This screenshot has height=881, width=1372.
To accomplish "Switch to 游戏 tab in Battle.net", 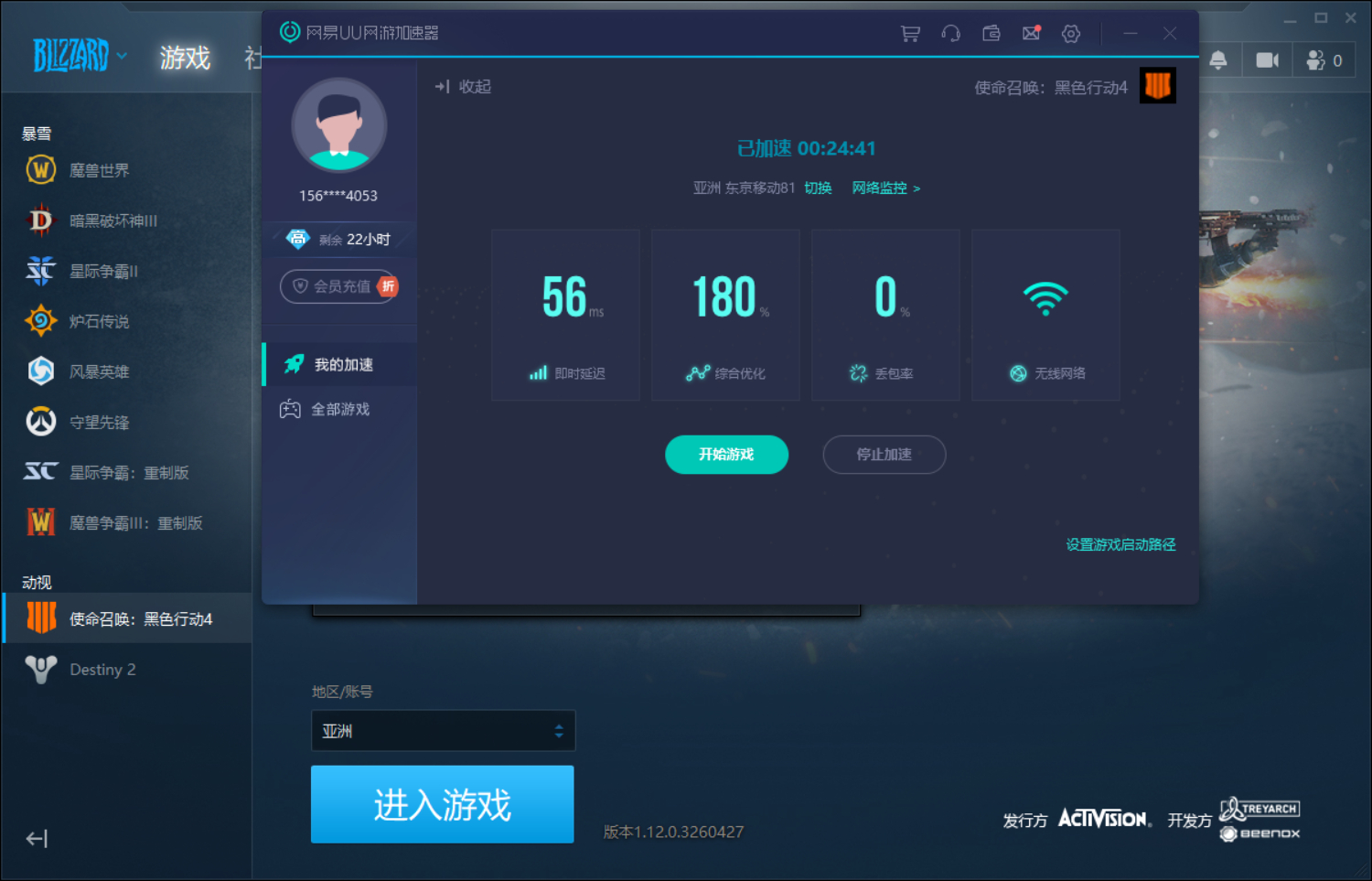I will point(185,58).
